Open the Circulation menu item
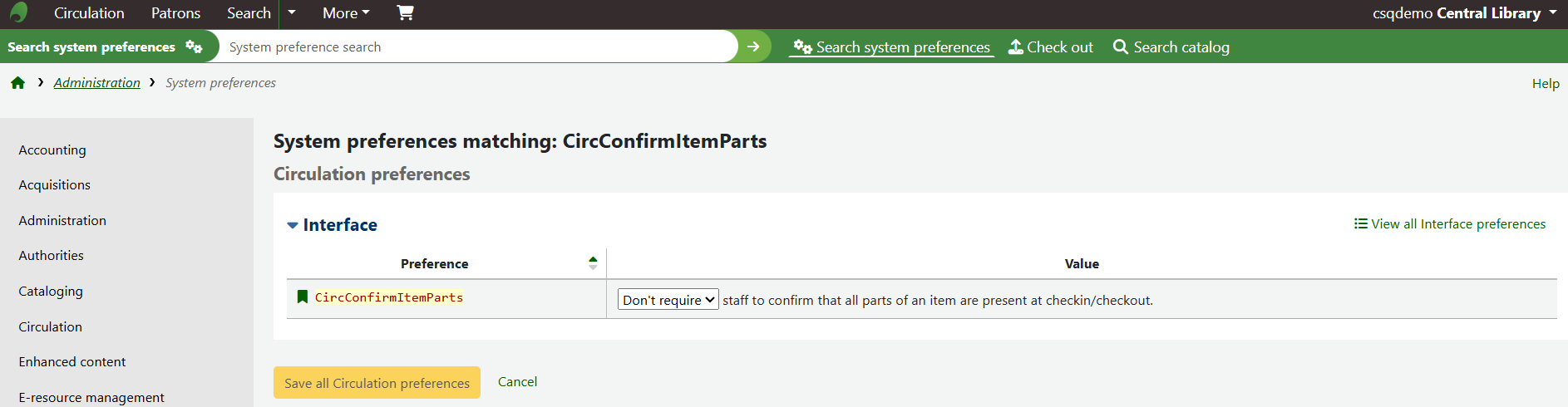The image size is (1568, 407). click(x=89, y=13)
